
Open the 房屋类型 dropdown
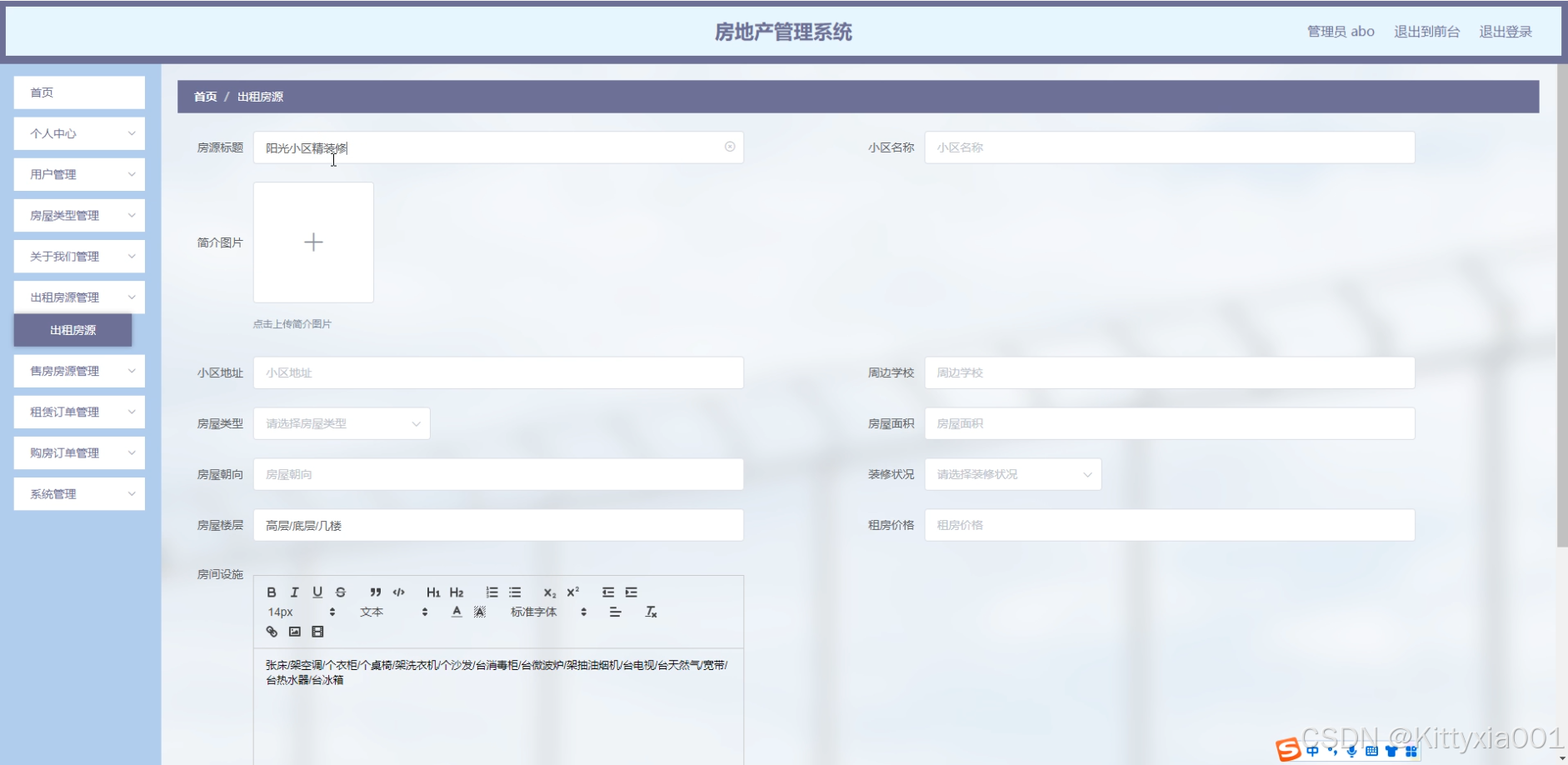click(x=342, y=423)
